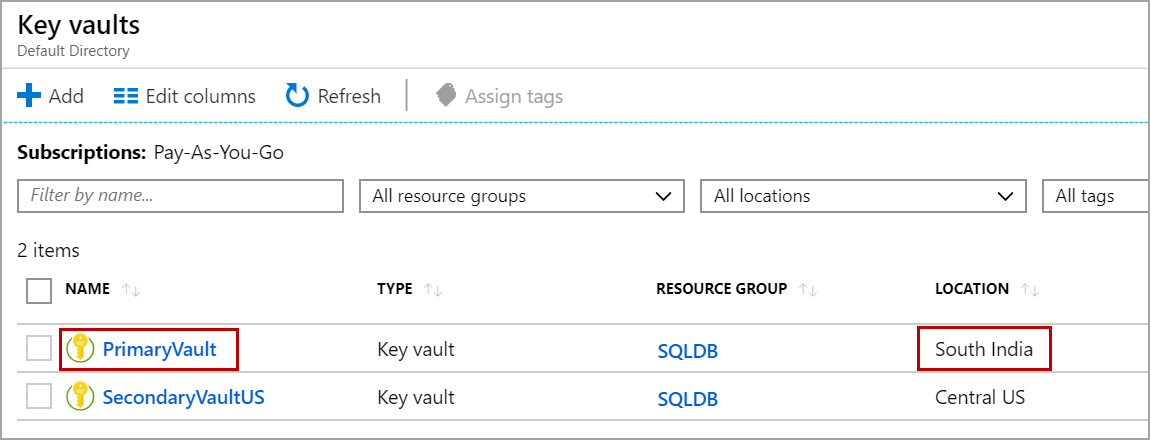This screenshot has height=440, width=1150.
Task: Click the Edit columns icon
Action: point(125,96)
